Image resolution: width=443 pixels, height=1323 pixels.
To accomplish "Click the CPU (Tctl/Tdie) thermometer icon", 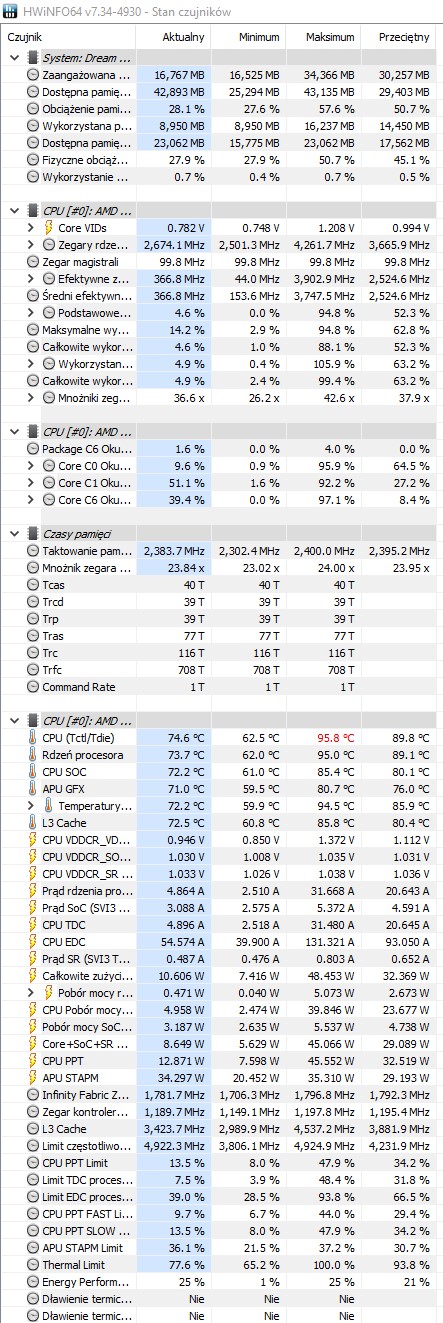I will [x=32, y=738].
